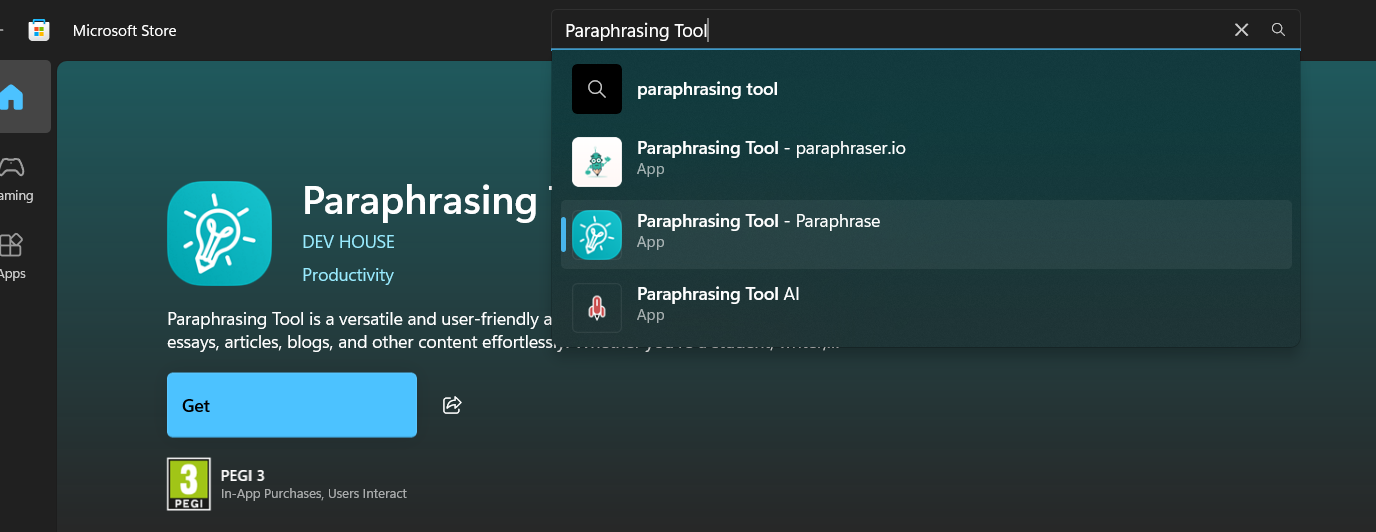
Task: Click the large lightbulb app icon
Action: tap(219, 233)
